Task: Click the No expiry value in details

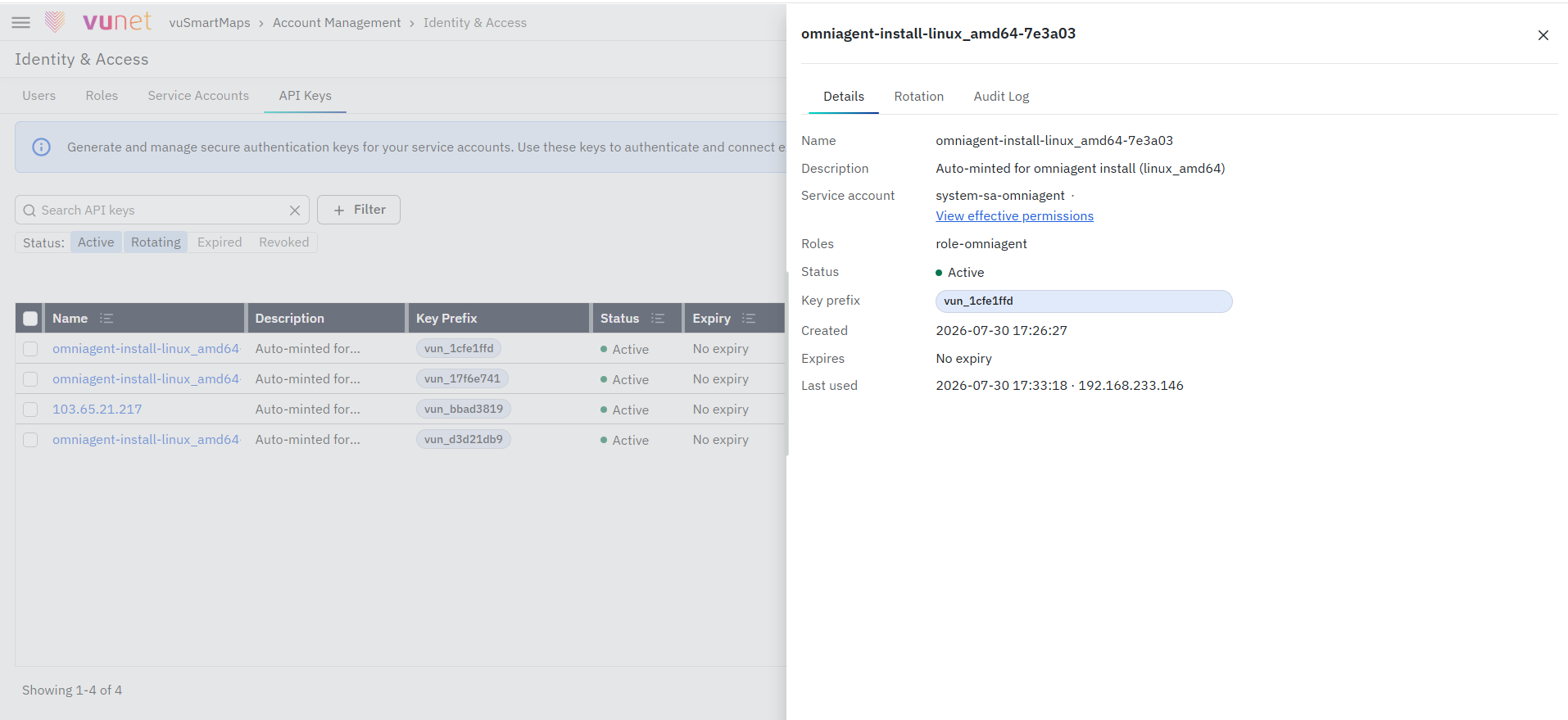Action: point(963,359)
